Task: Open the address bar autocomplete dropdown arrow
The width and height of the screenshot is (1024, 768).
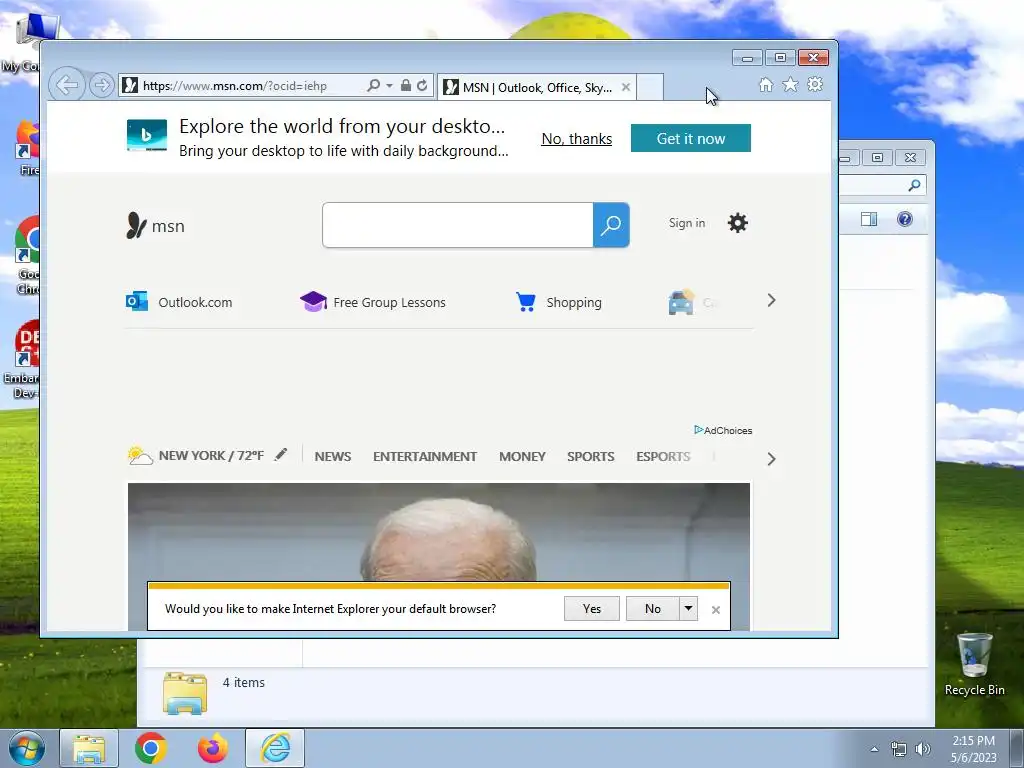Action: 389,86
